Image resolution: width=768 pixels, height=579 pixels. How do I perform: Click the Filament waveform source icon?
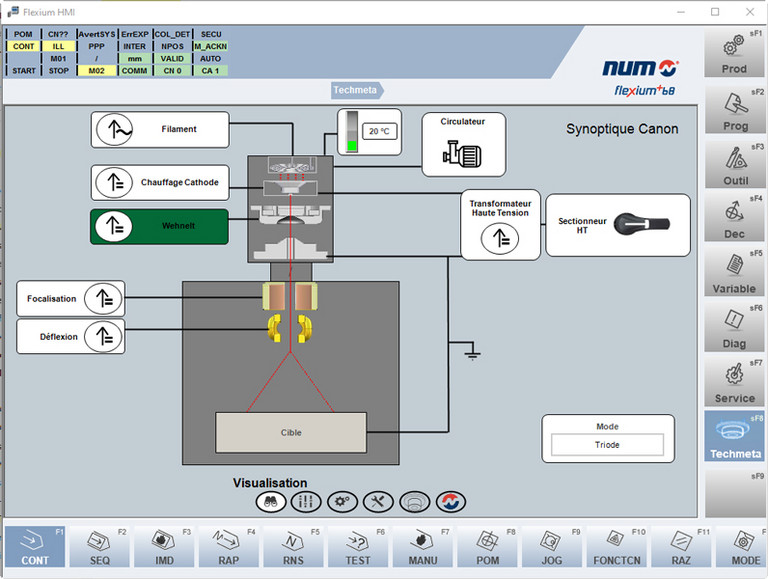click(118, 129)
